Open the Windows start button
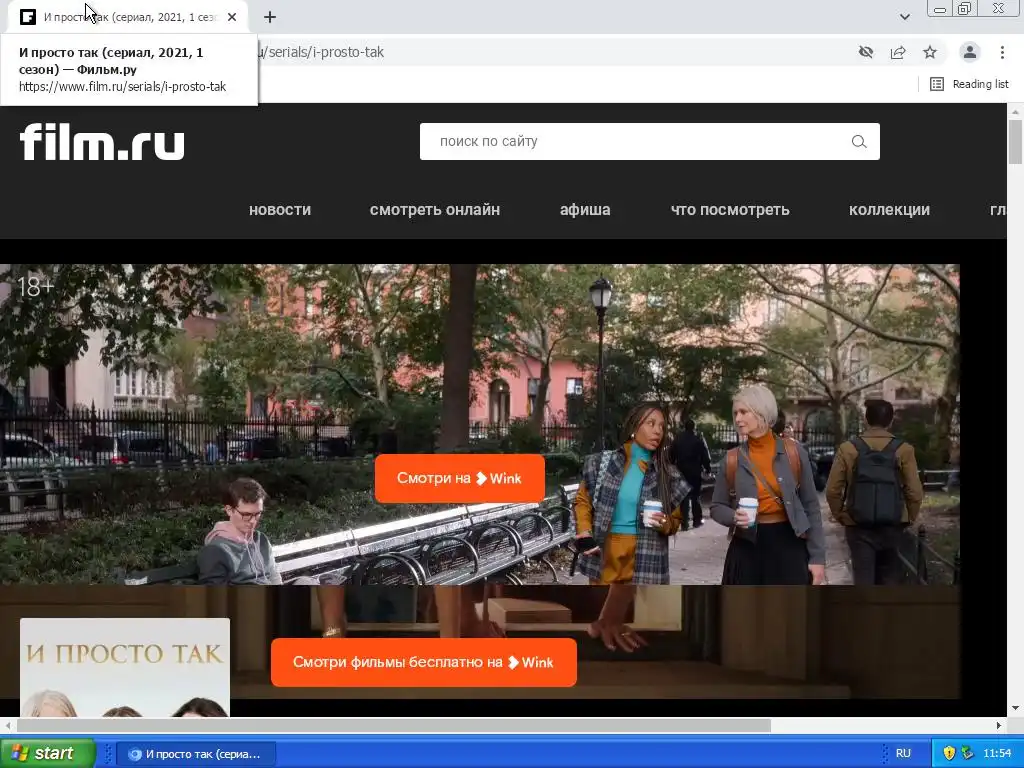The height and width of the screenshot is (768, 1024). (x=48, y=753)
